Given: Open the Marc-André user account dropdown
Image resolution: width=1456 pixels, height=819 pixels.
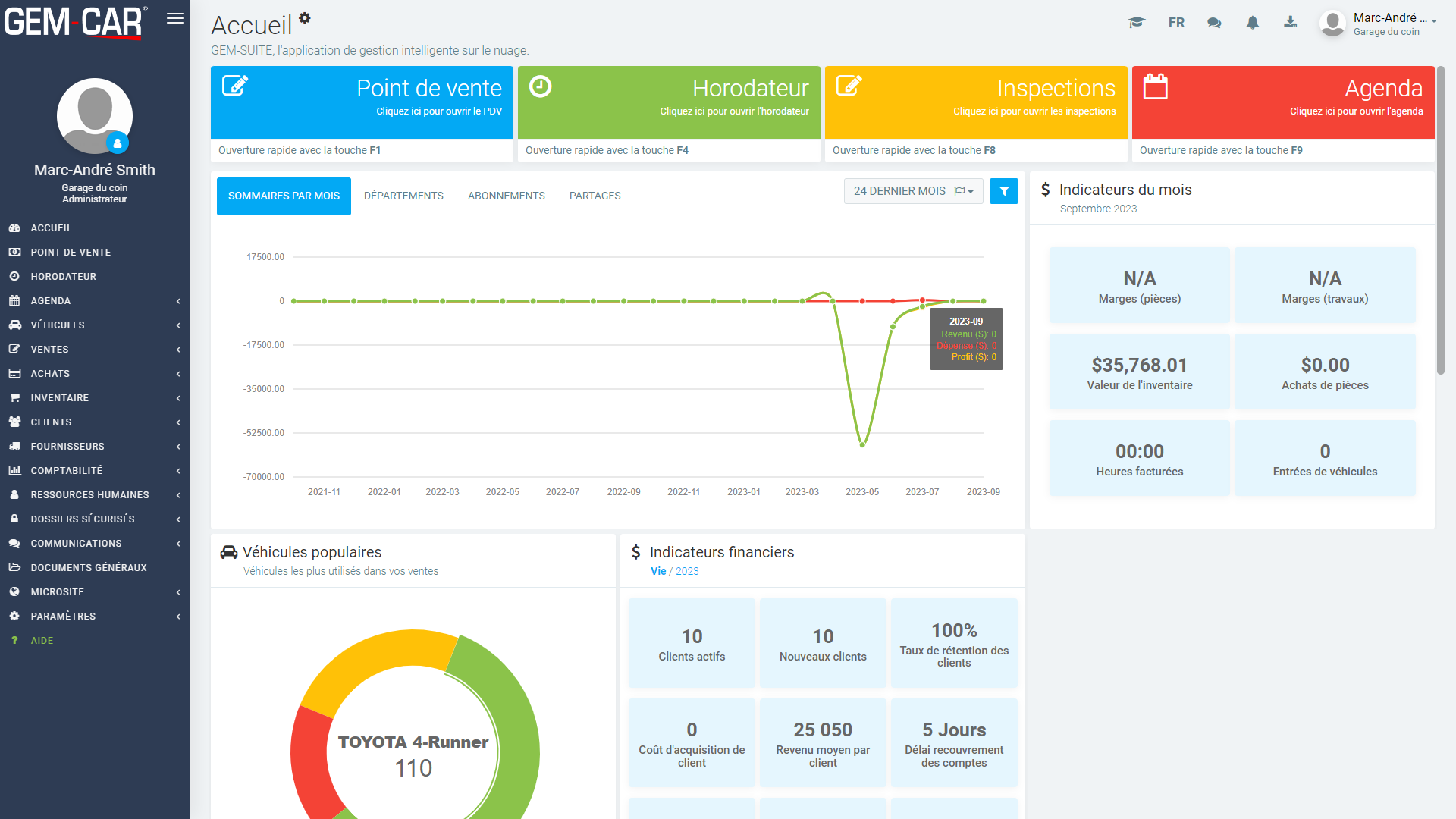Looking at the screenshot, I should 1379,24.
